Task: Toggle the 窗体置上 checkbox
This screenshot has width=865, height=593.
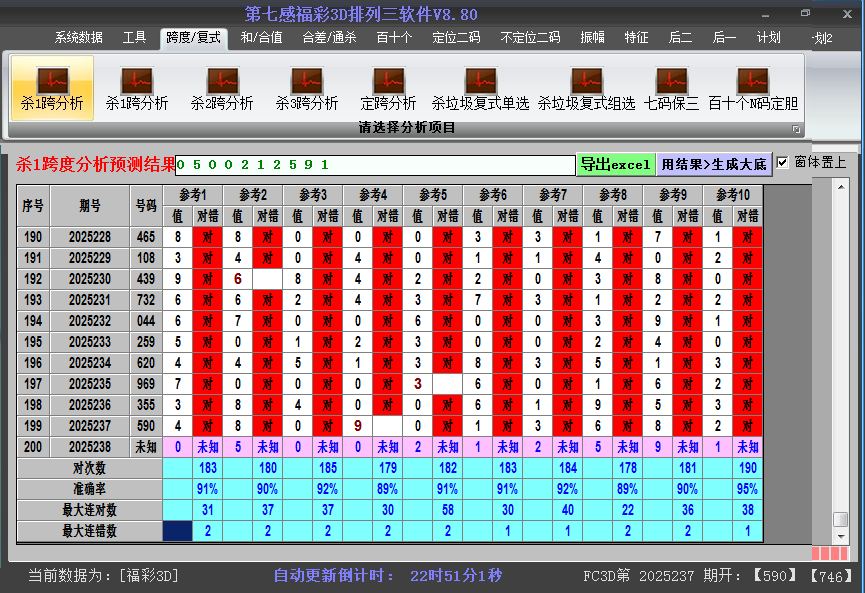Action: click(x=783, y=162)
